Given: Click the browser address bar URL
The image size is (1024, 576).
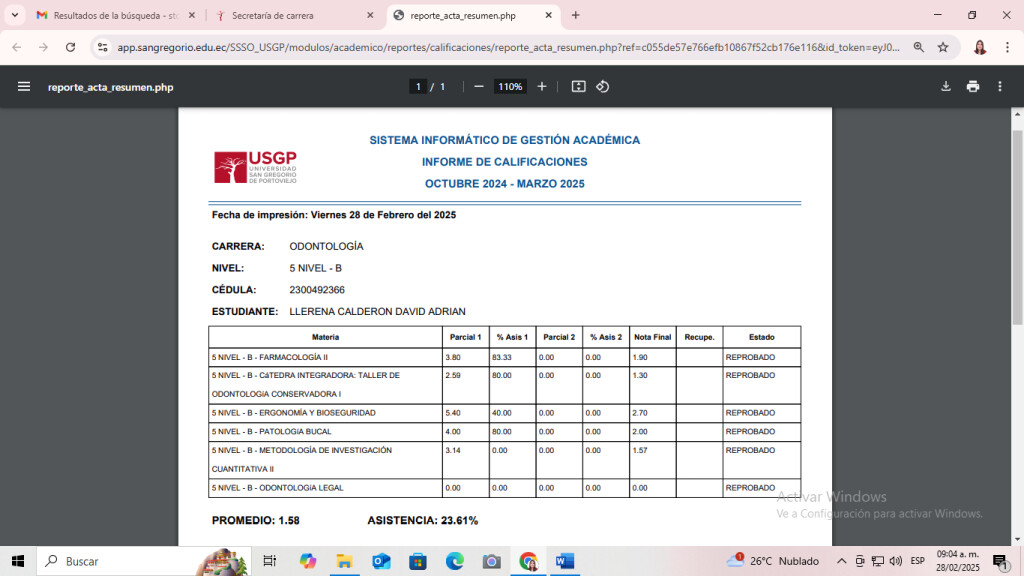Looking at the screenshot, I should click(x=500, y=47).
